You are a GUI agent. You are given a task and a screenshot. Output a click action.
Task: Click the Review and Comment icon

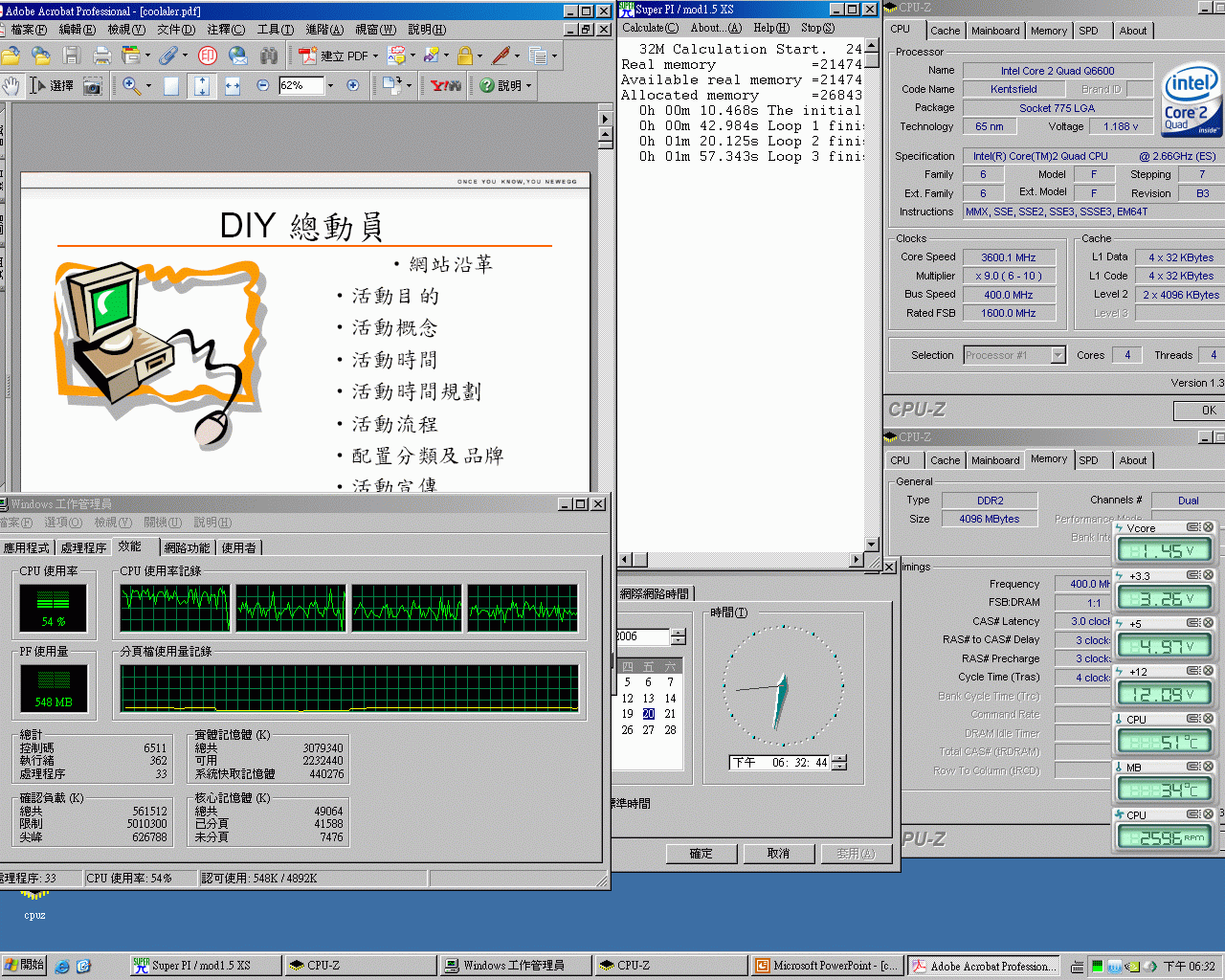coord(395,56)
